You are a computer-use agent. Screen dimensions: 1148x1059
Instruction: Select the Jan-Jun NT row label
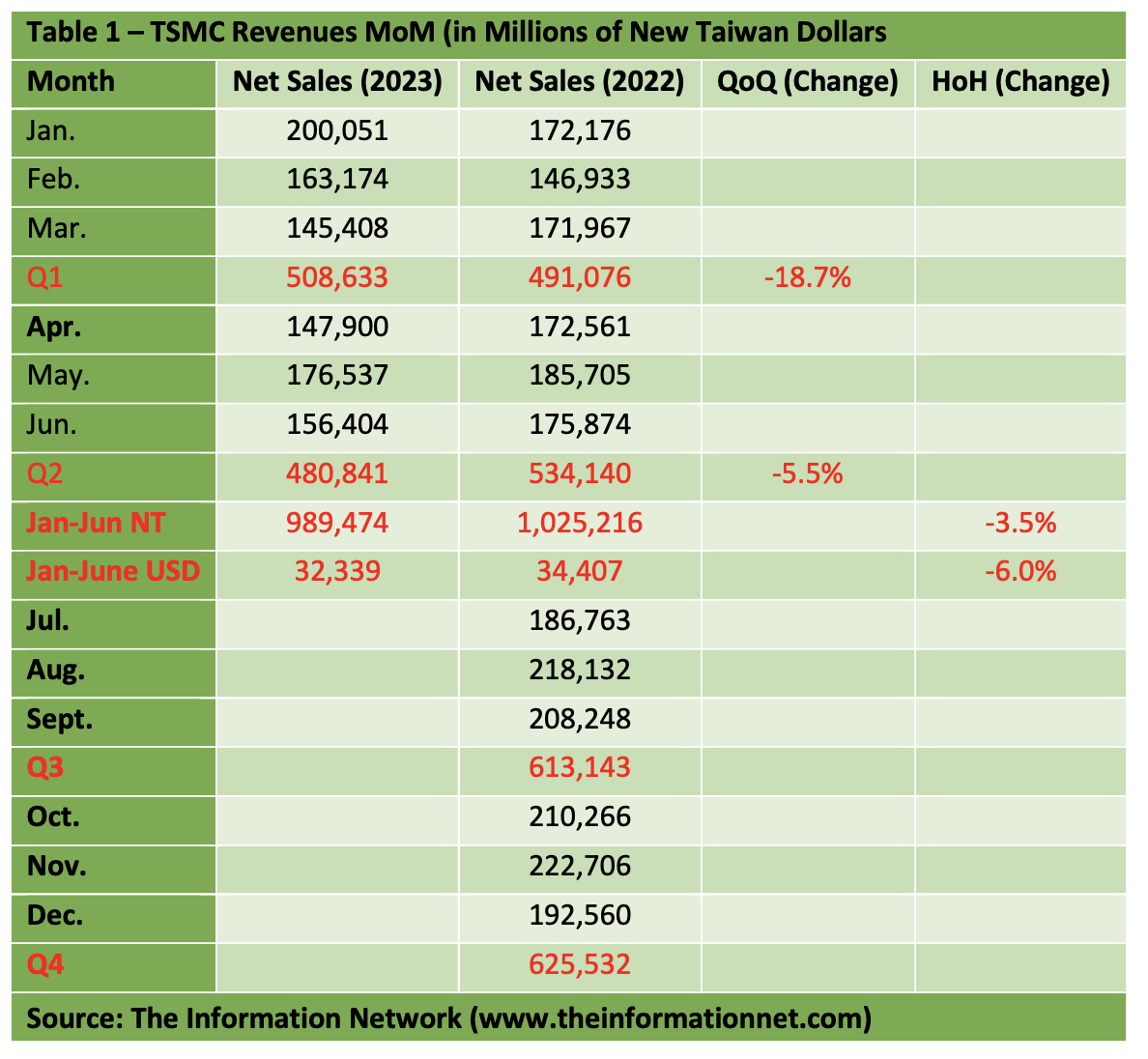(x=96, y=524)
